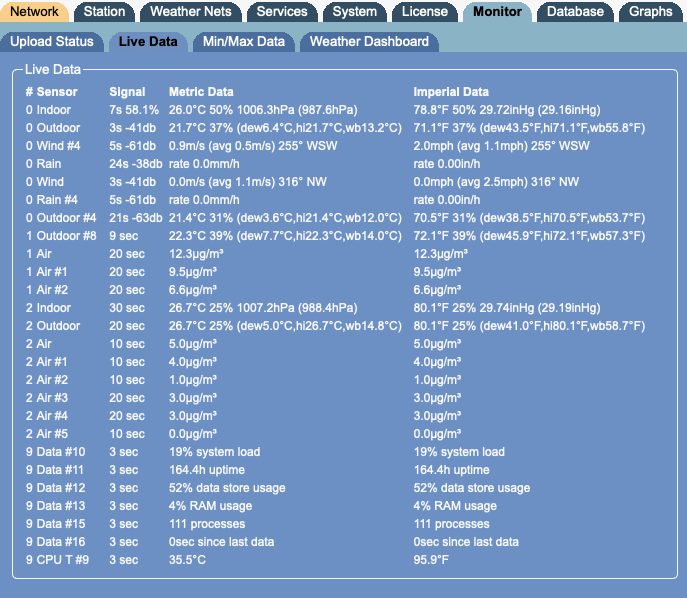Click imperial value '78.8°F 50% 29.72inHg (29.16inHg)'
The image size is (687, 598).
coord(507,110)
